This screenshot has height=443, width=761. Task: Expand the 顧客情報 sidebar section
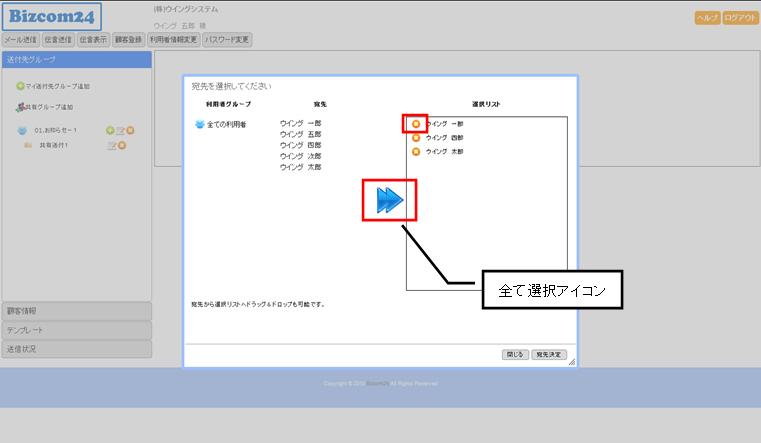(76, 311)
